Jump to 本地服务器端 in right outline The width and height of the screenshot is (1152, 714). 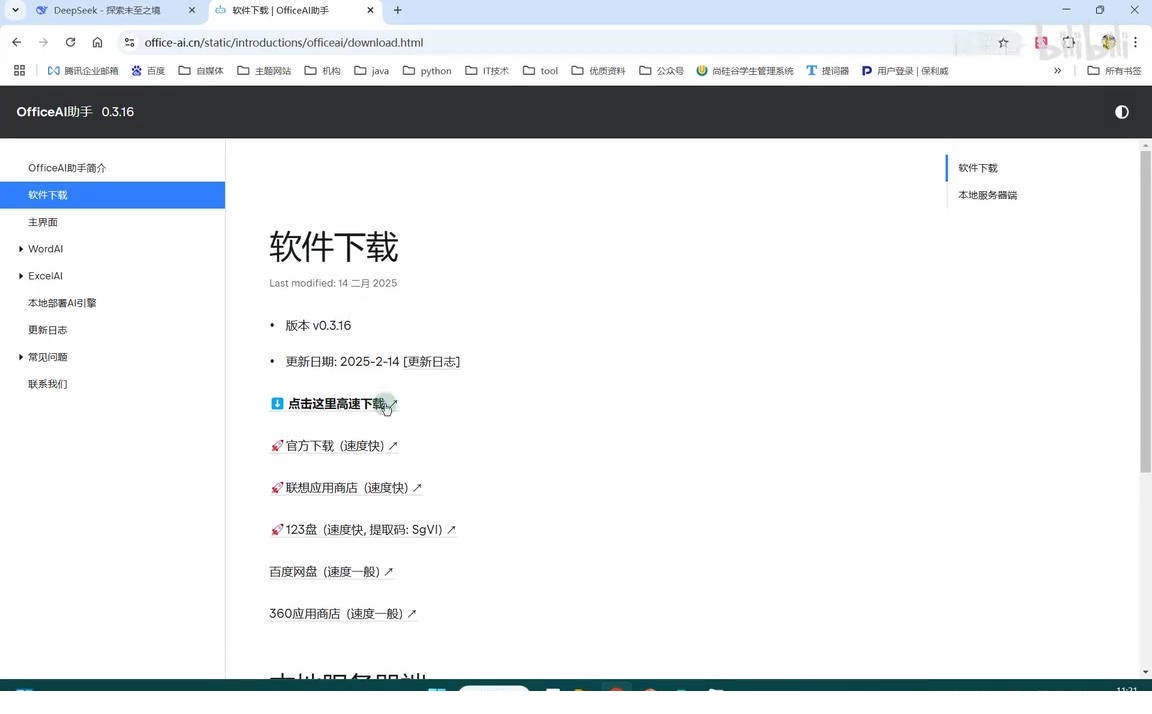coord(987,195)
